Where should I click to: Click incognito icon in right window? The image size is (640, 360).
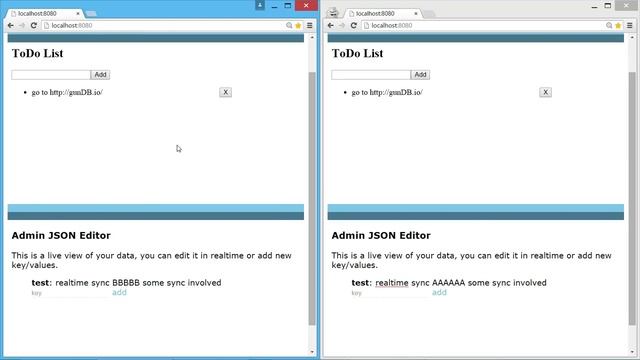[x=333, y=13]
